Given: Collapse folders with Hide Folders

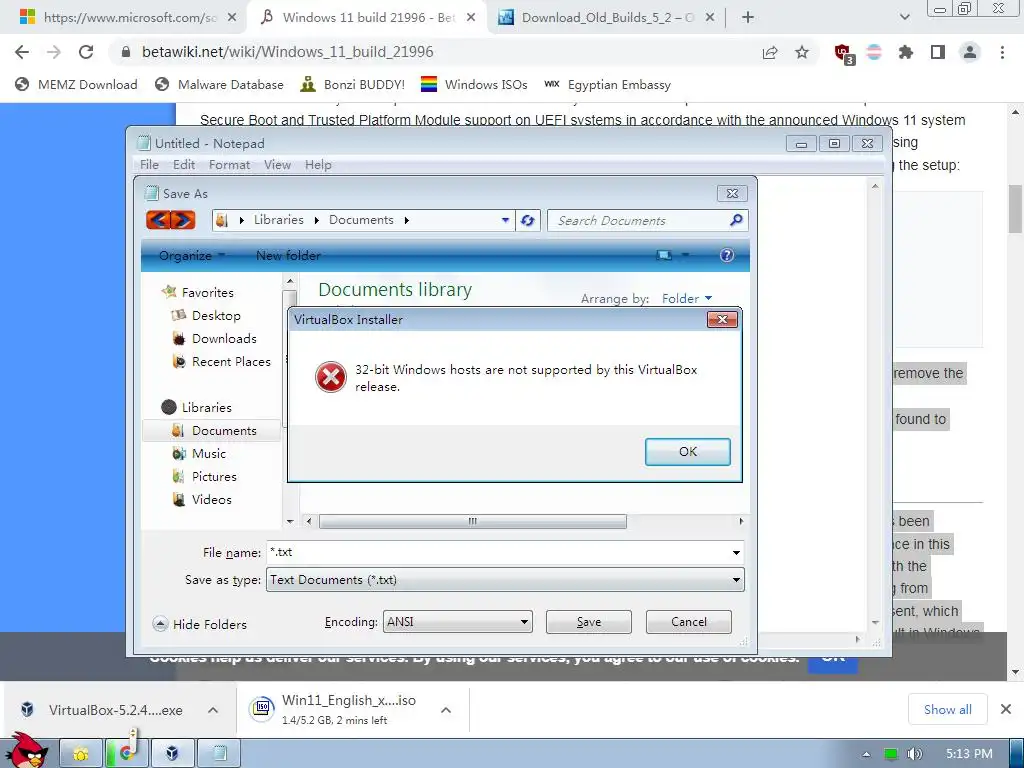Looking at the screenshot, I should point(200,624).
